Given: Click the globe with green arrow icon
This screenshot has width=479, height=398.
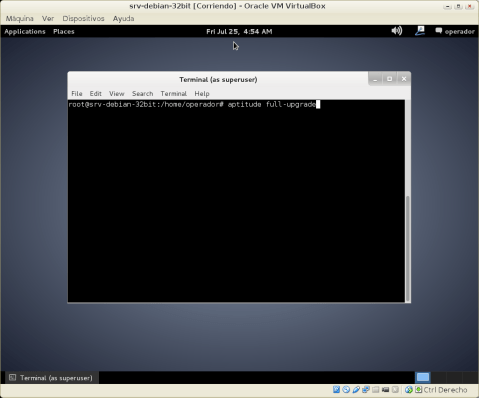Looking at the screenshot, I should (x=409, y=390).
